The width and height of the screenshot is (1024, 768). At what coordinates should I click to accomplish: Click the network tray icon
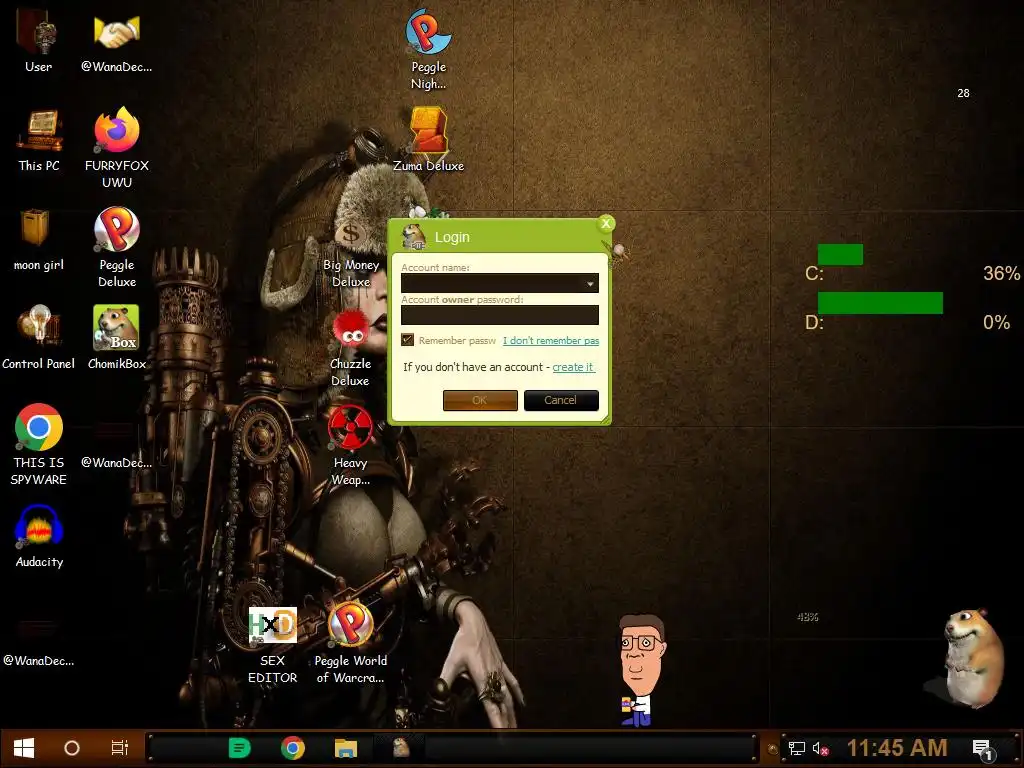pos(797,748)
